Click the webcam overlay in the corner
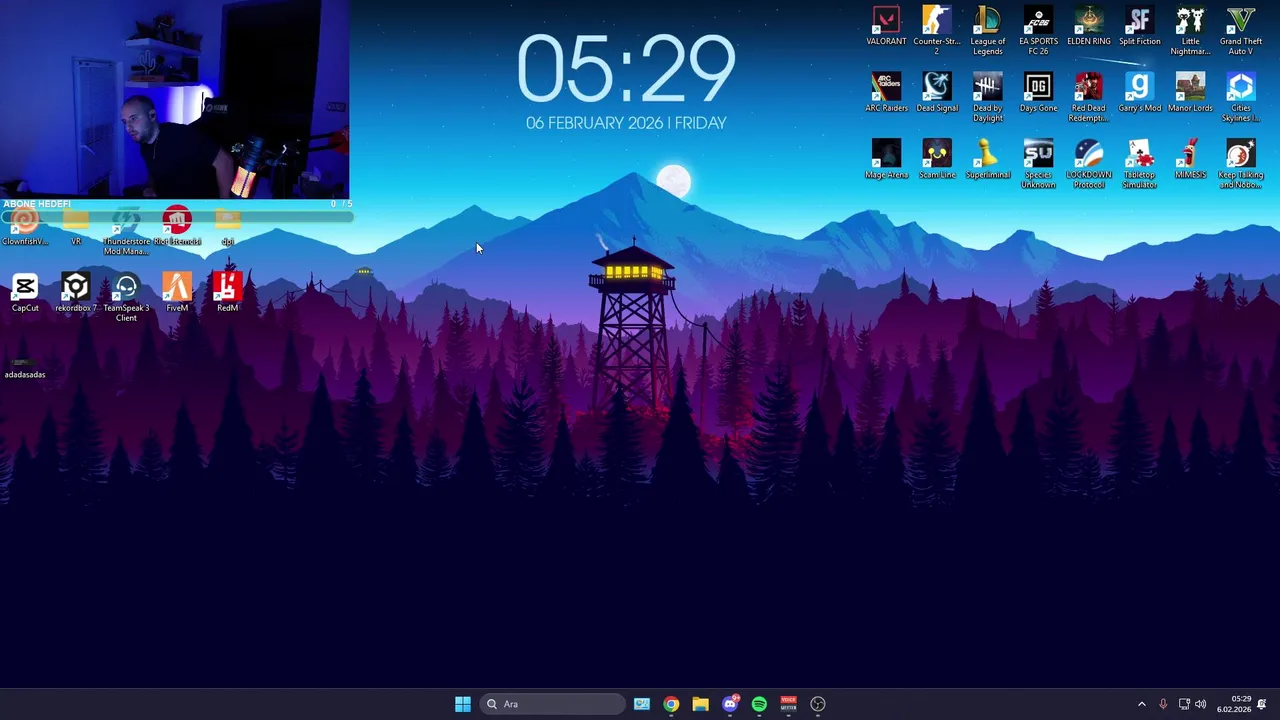The image size is (1280, 720). (x=175, y=99)
